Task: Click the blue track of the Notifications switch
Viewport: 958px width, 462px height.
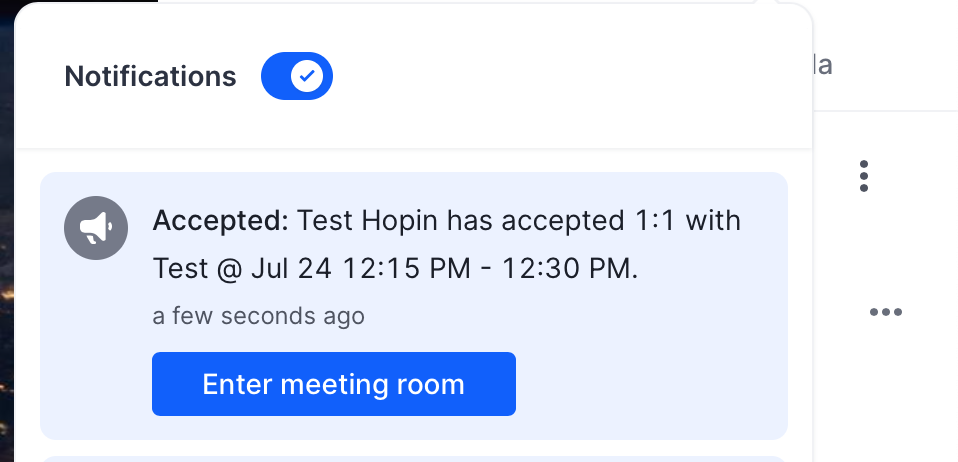Action: click(x=276, y=76)
